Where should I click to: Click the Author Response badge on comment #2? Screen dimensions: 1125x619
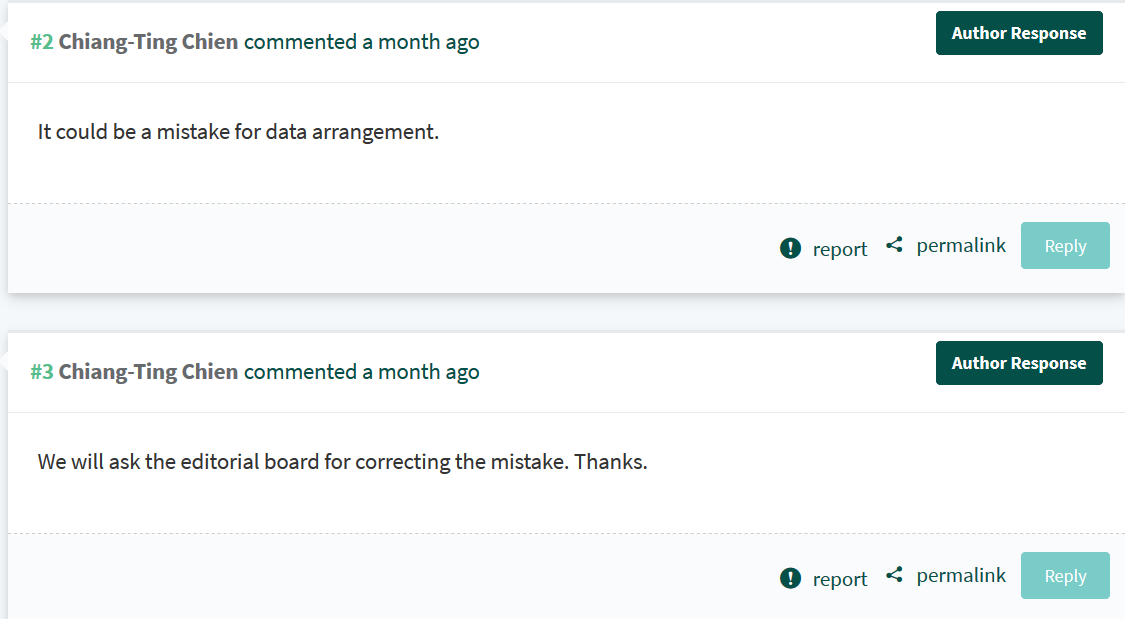(1018, 33)
